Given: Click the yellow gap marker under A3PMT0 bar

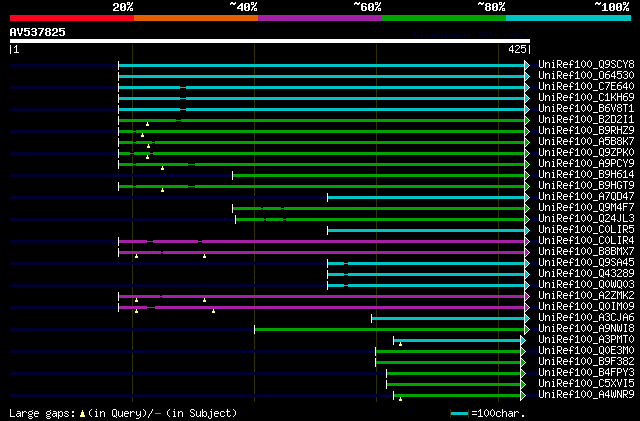Looking at the screenshot, I should 400,345.
